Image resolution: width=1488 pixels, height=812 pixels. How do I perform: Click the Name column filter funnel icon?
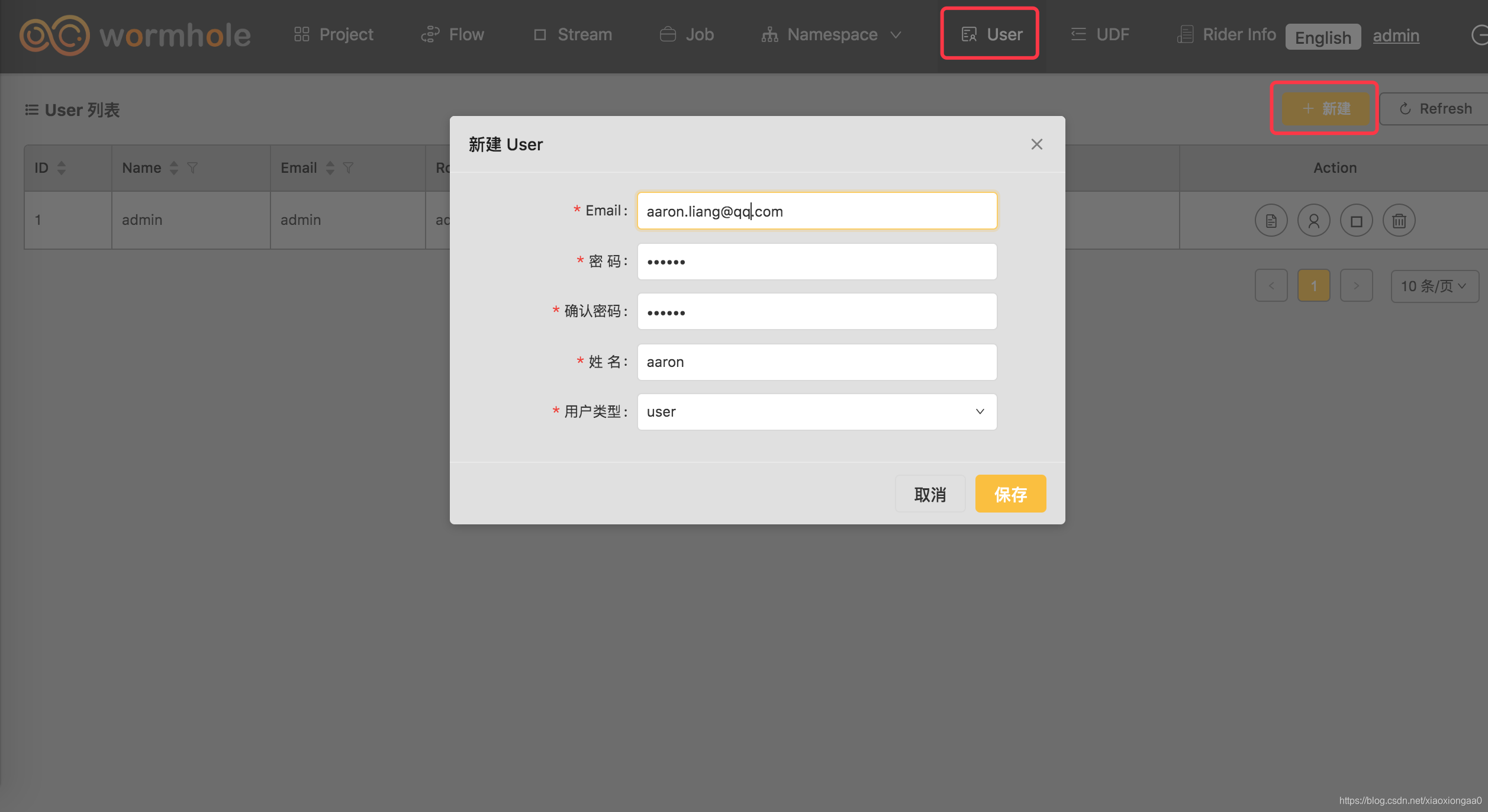coord(192,168)
